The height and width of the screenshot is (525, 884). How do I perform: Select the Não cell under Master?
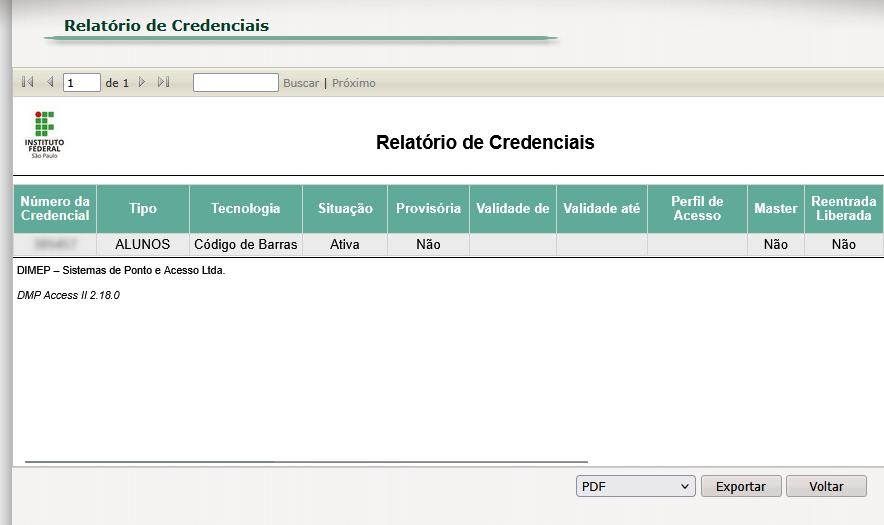776,244
